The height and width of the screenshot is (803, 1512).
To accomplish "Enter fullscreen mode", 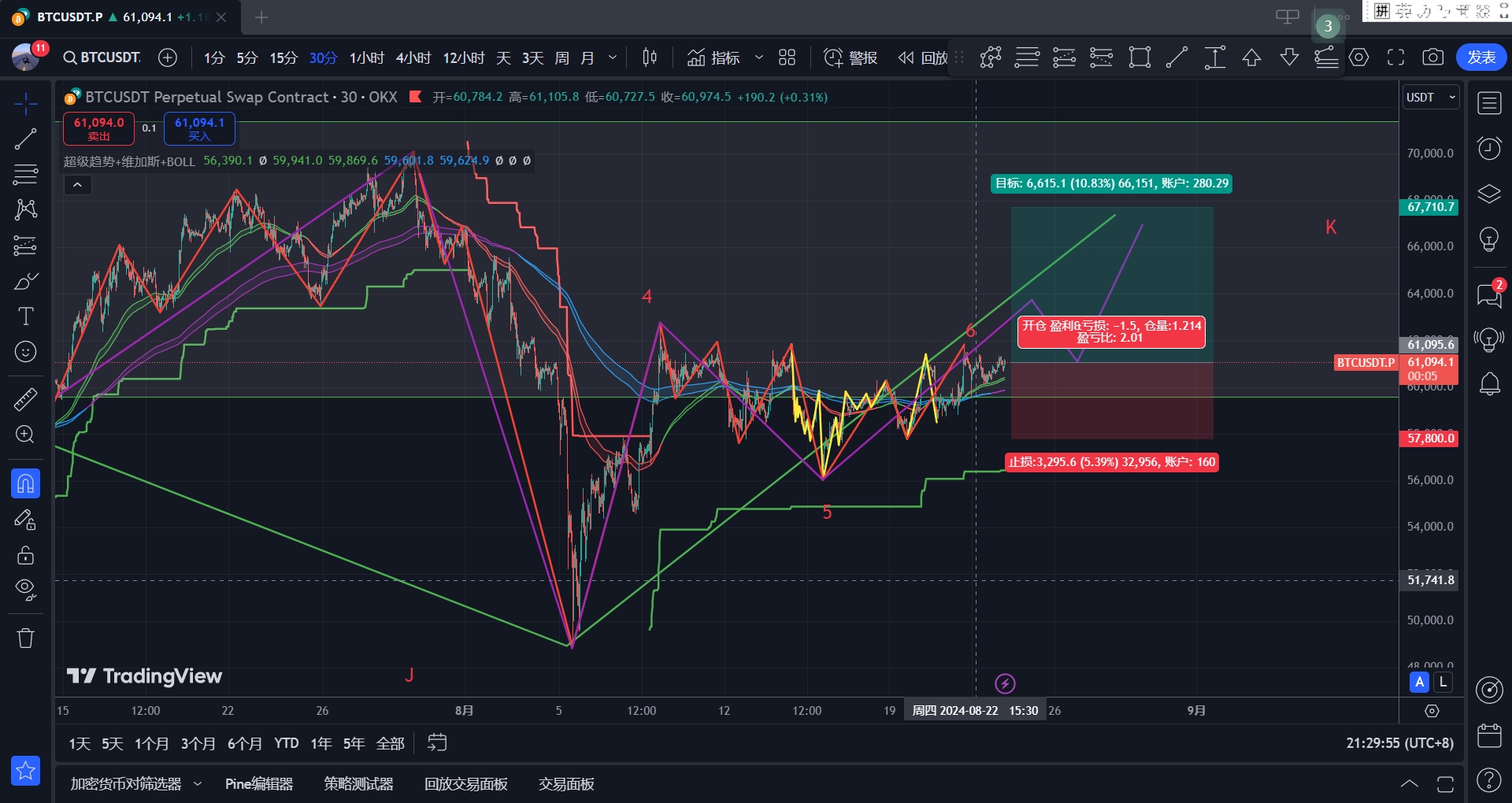I will [x=1396, y=57].
